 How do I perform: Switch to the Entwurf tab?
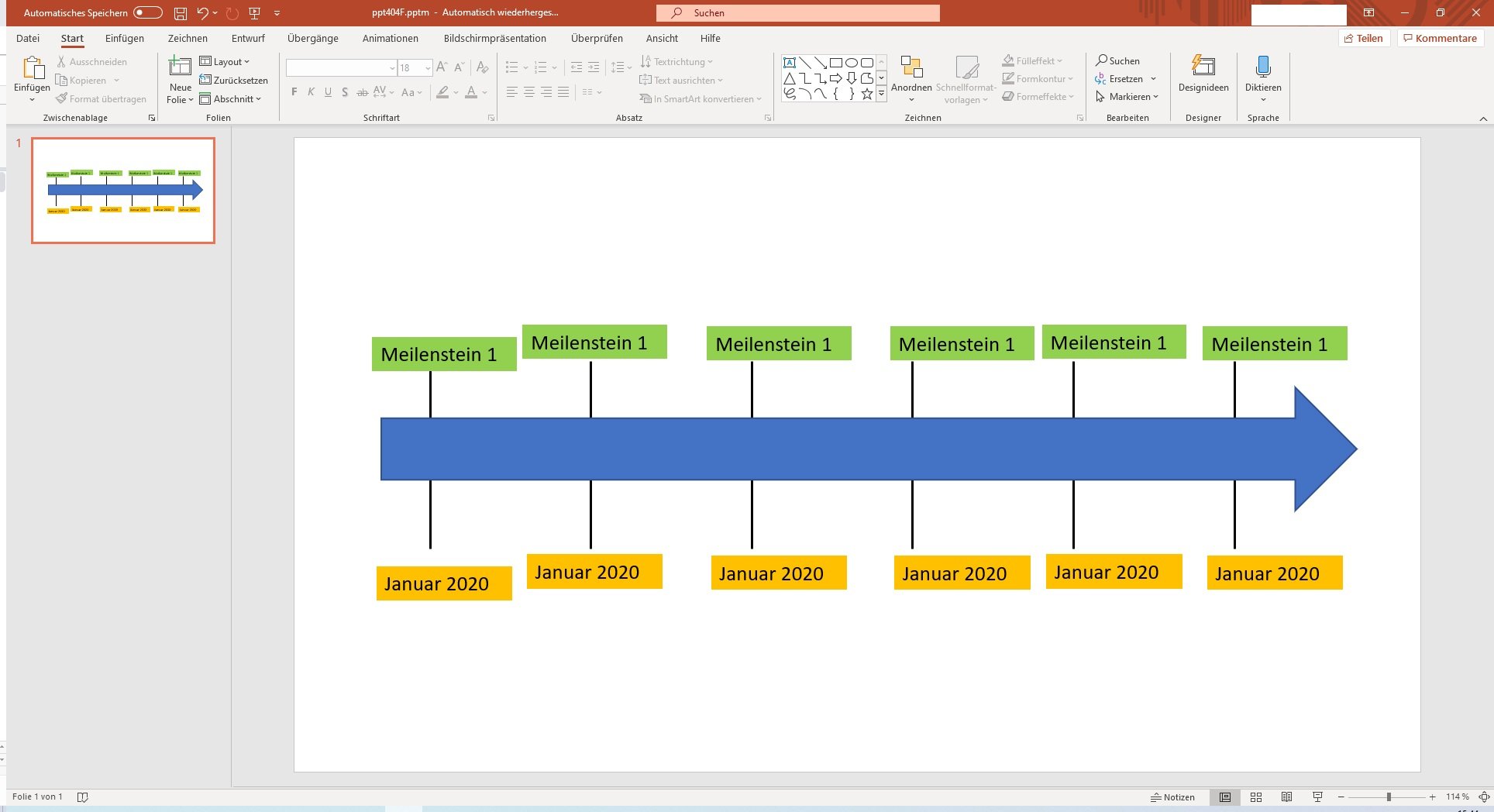click(x=248, y=38)
